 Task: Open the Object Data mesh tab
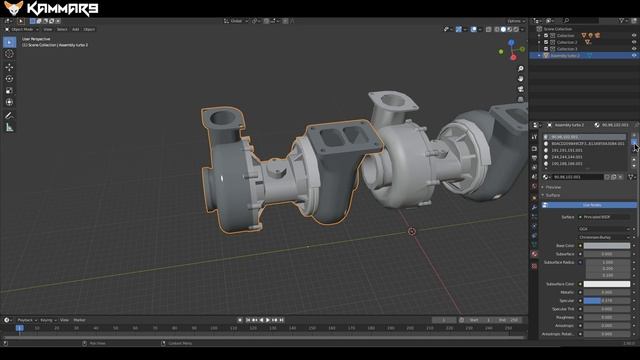(x=534, y=245)
